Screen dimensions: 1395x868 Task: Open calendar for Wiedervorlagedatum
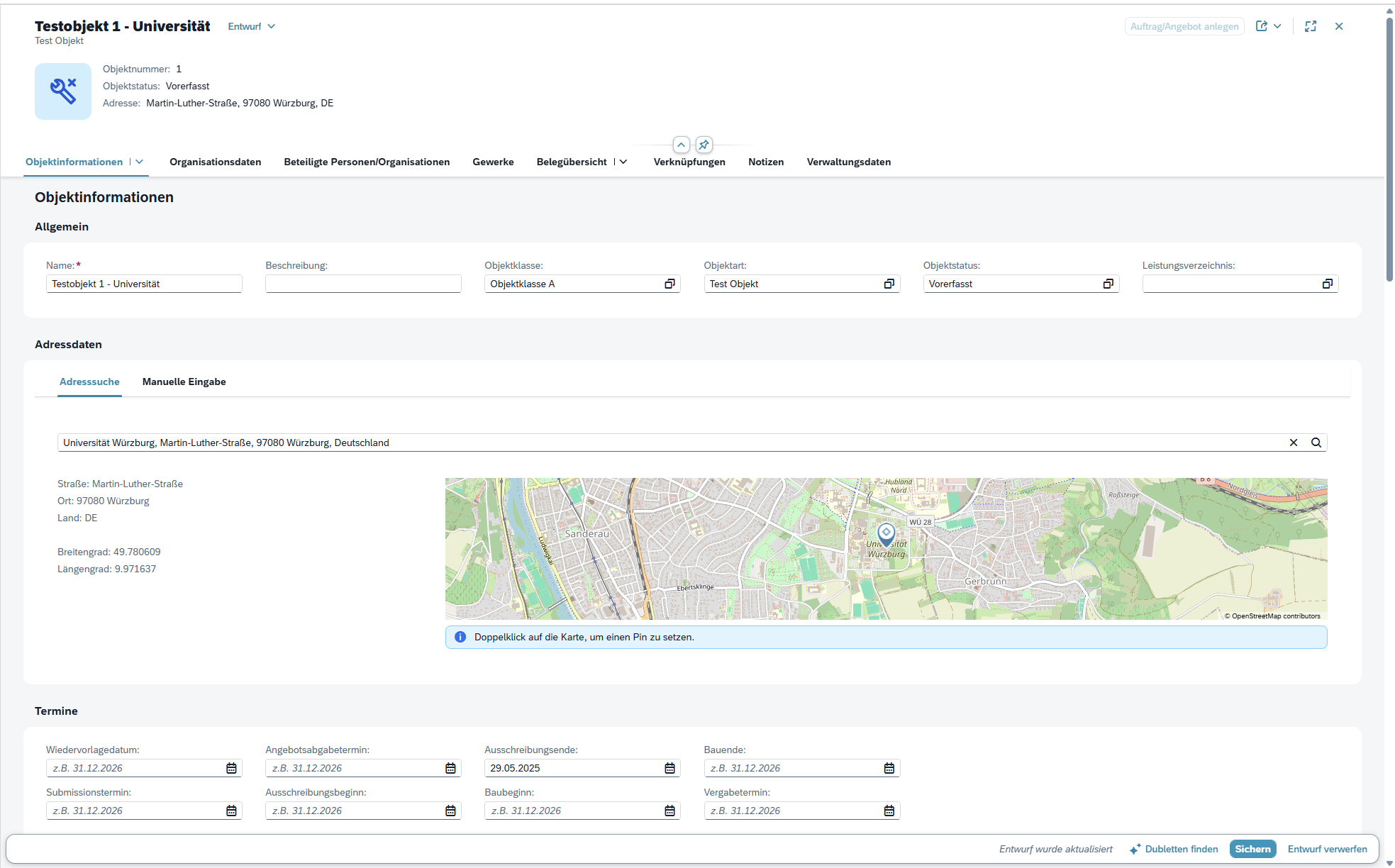231,768
